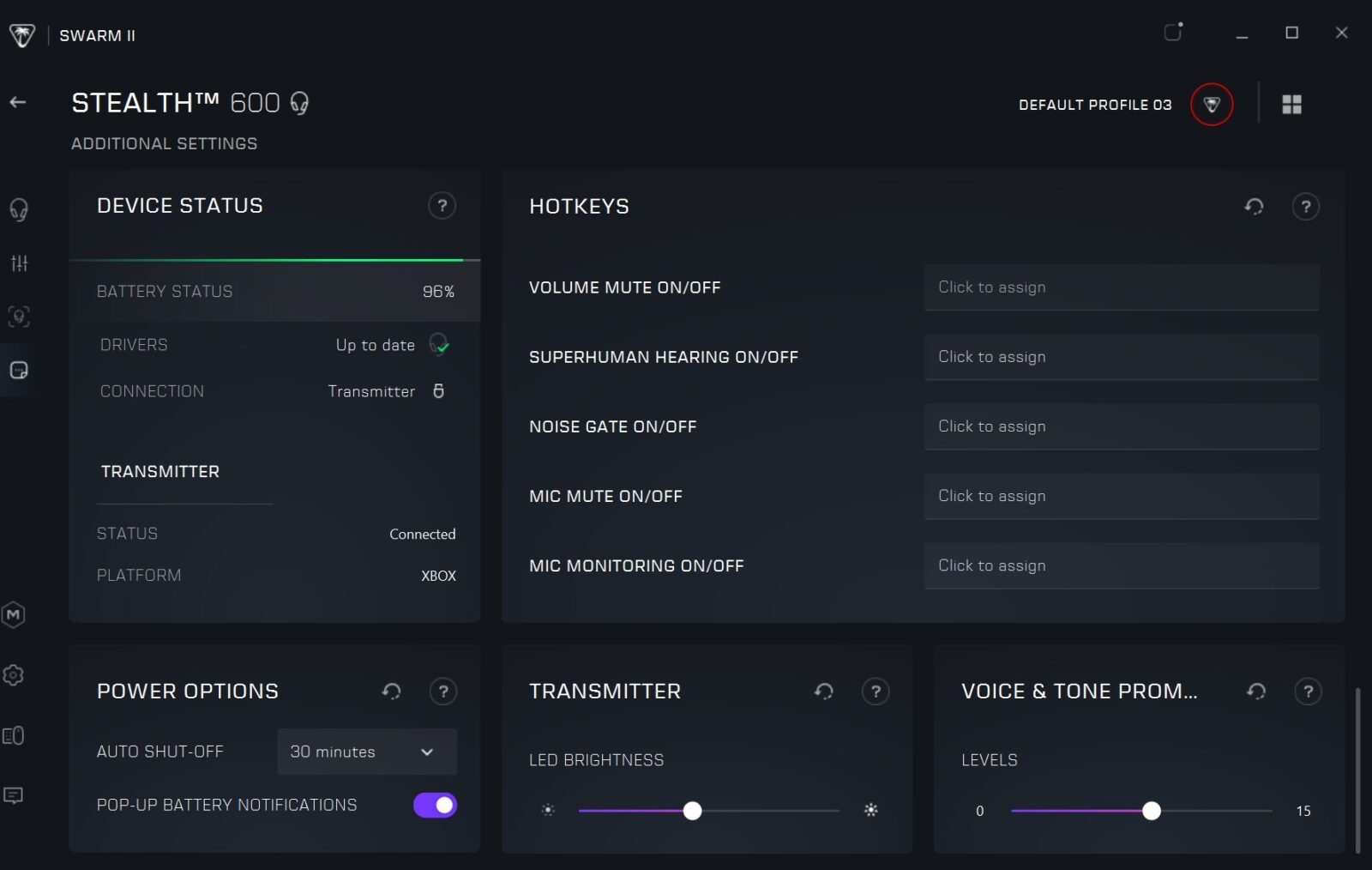1372x870 pixels.
Task: Click the red profile logo icon
Action: tap(1211, 105)
